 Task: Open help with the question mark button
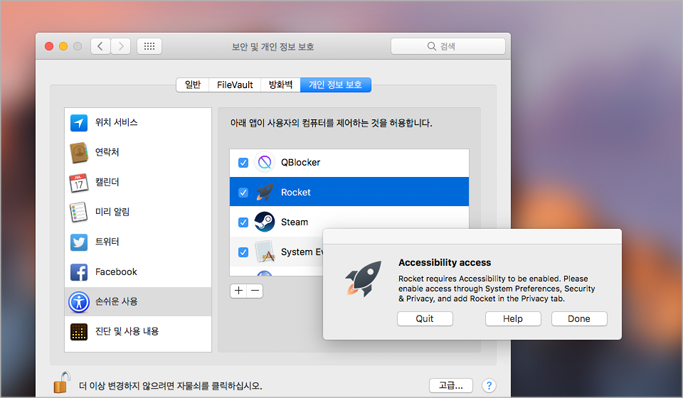point(489,385)
